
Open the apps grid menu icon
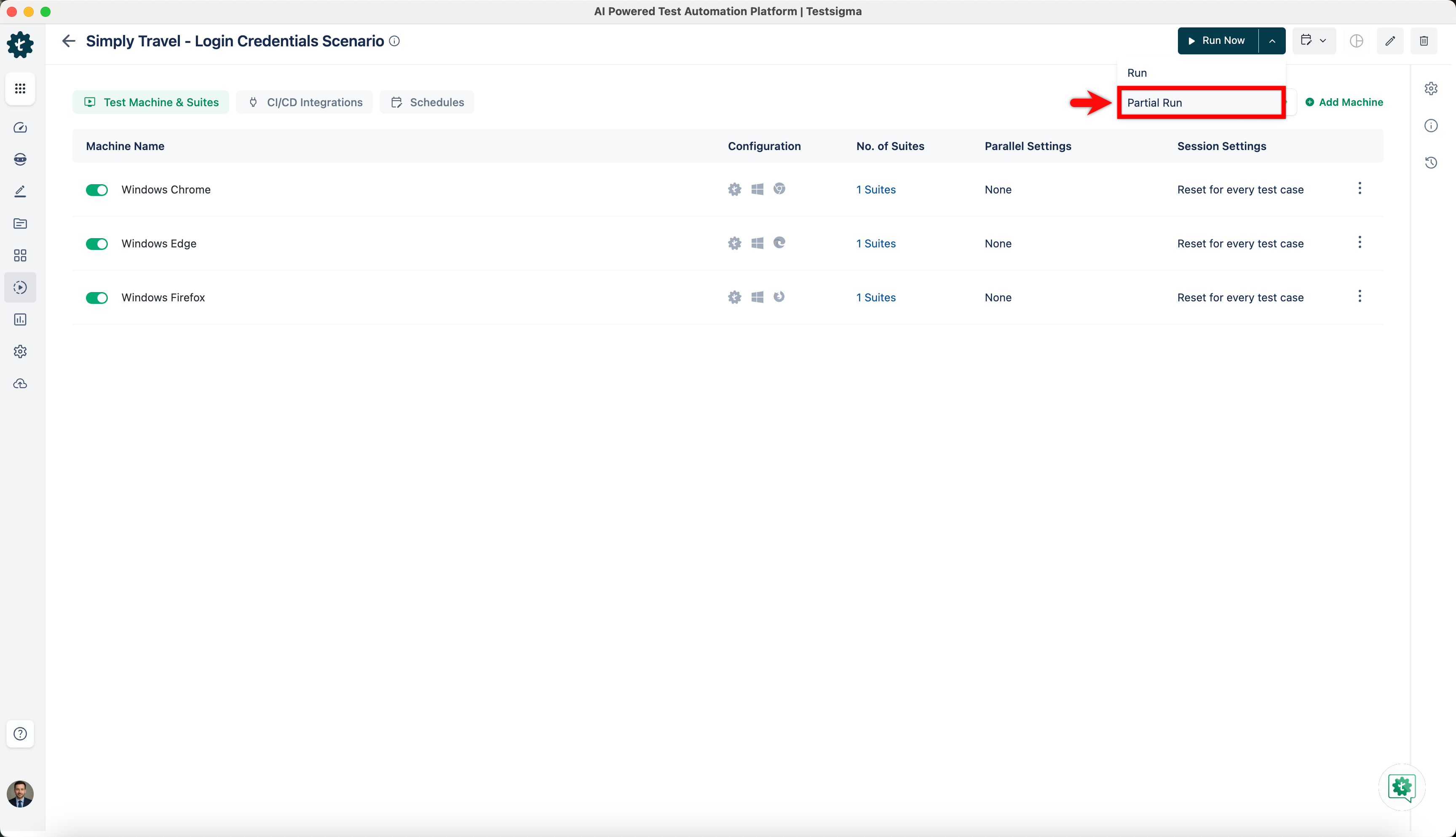click(x=20, y=89)
